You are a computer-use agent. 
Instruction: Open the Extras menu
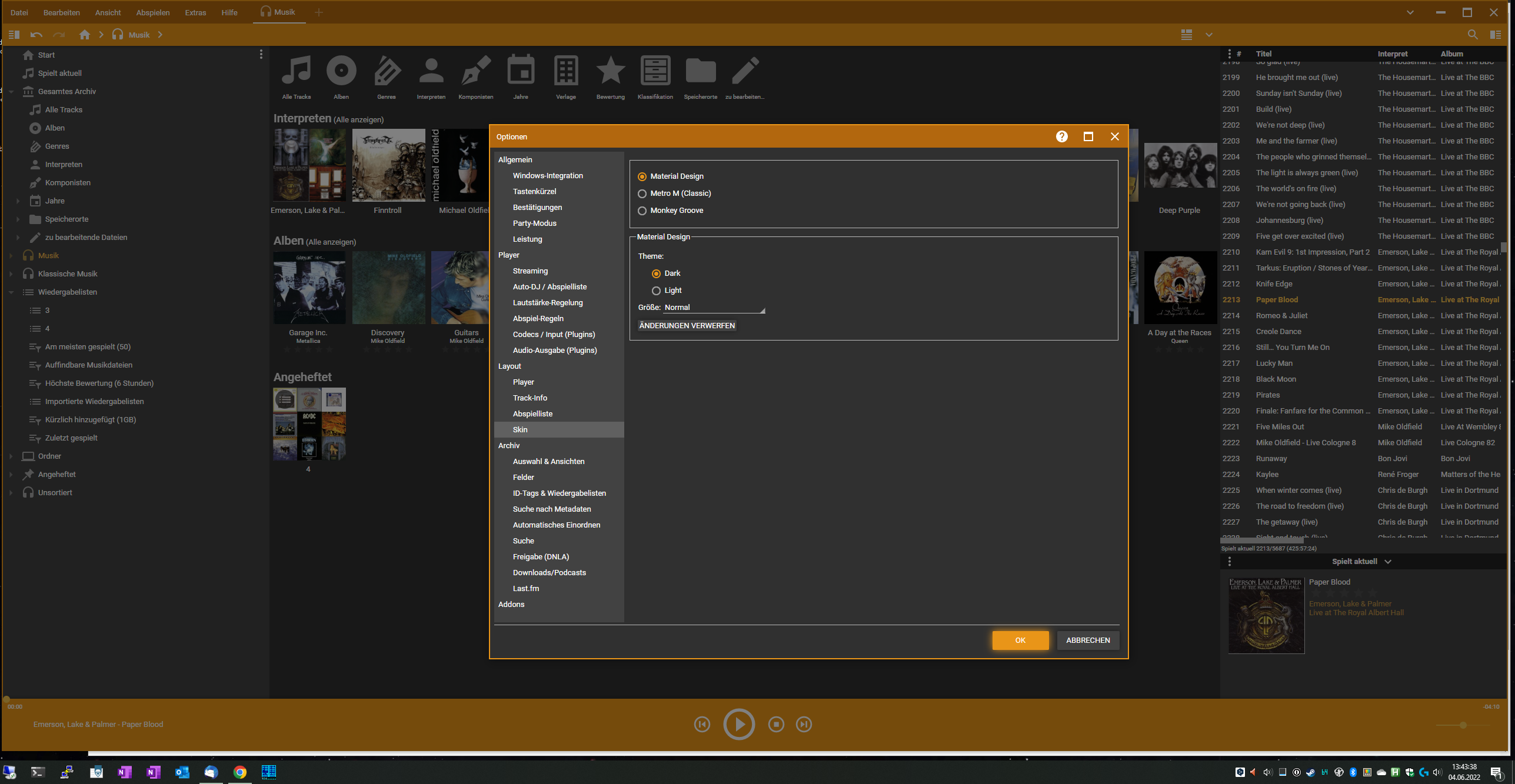195,12
